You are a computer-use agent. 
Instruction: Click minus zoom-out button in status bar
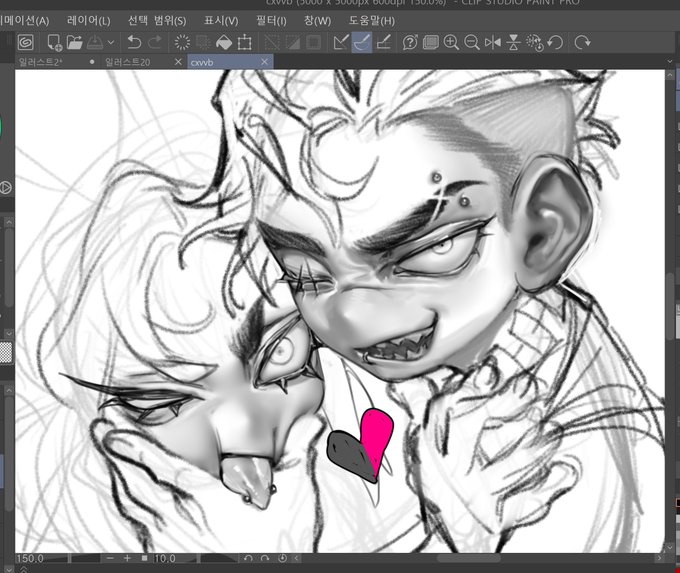[x=110, y=558]
